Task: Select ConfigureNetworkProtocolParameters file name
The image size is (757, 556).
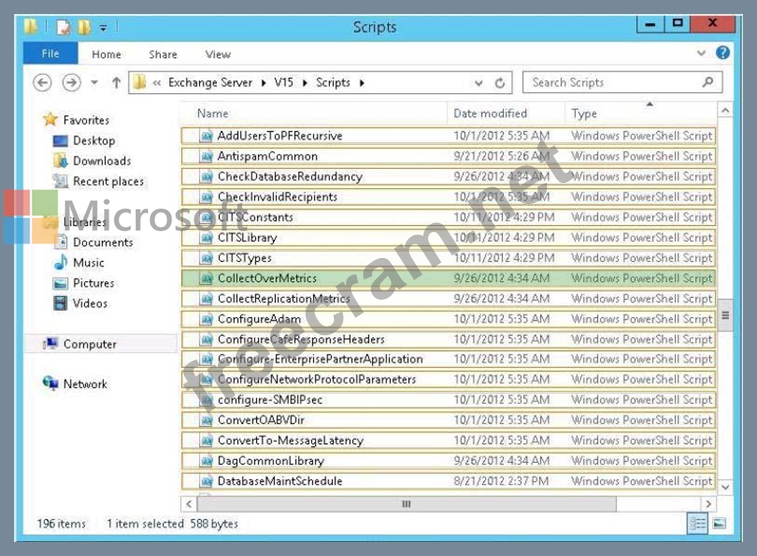Action: (317, 379)
